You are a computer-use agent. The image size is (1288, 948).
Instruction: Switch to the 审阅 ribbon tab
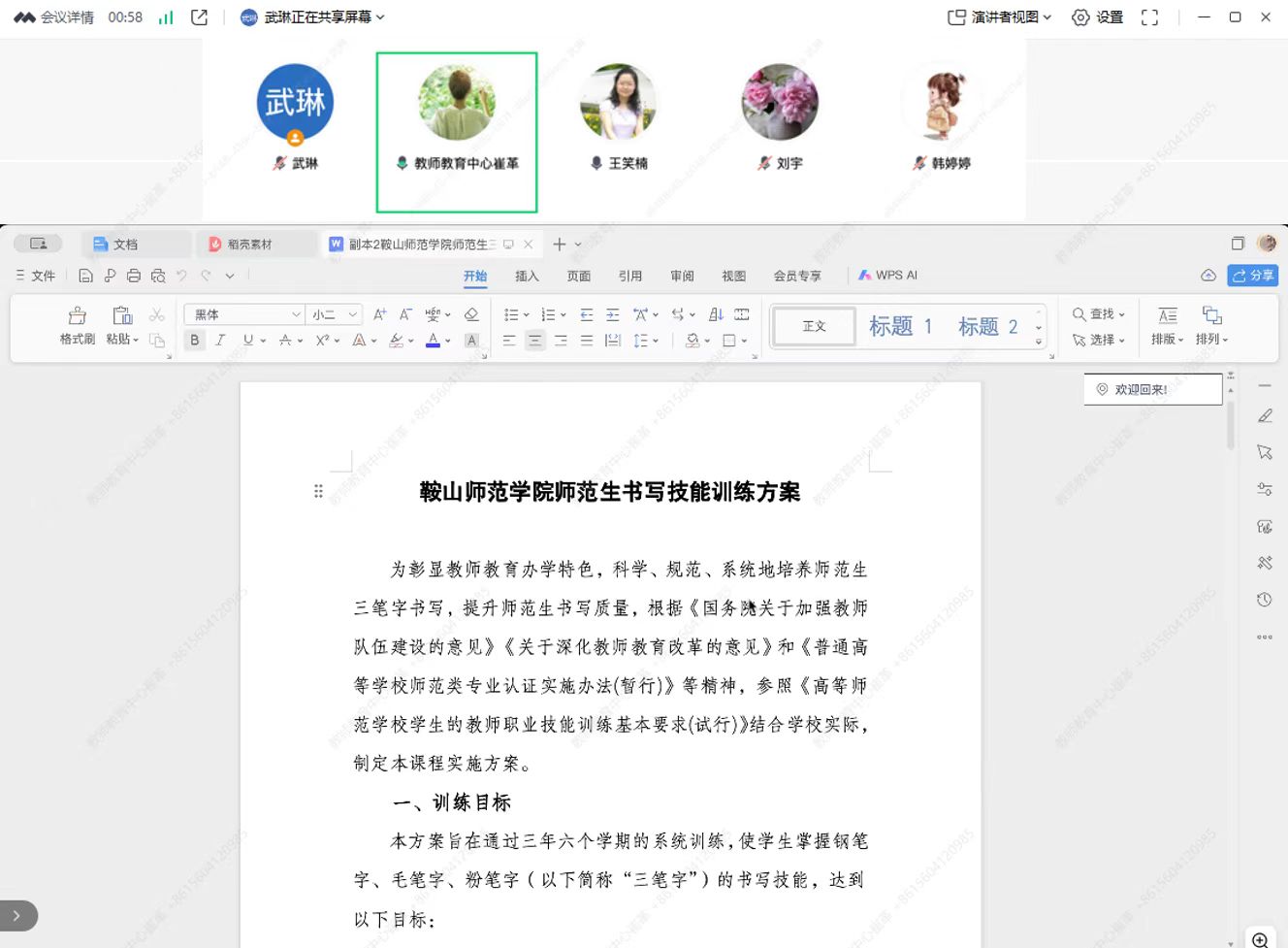click(x=682, y=276)
